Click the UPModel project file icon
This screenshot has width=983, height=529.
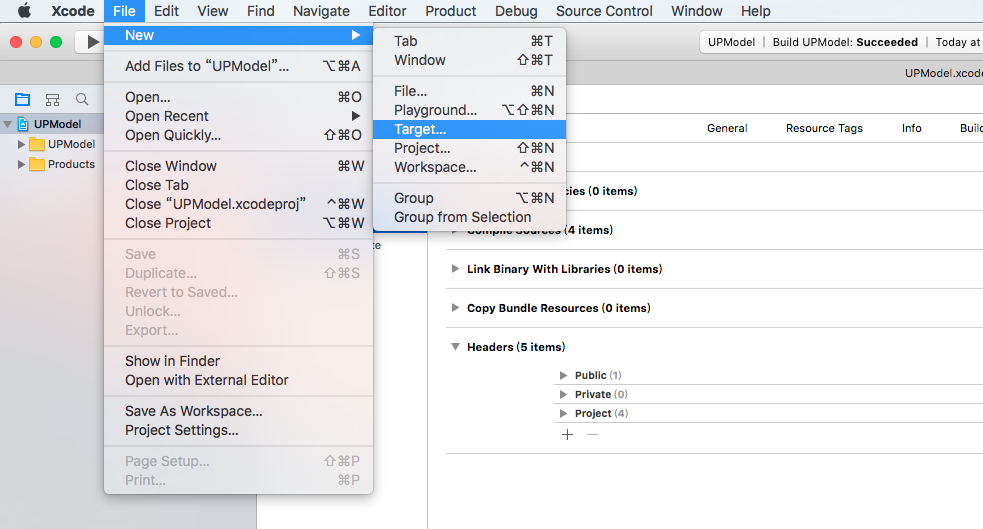coord(22,124)
